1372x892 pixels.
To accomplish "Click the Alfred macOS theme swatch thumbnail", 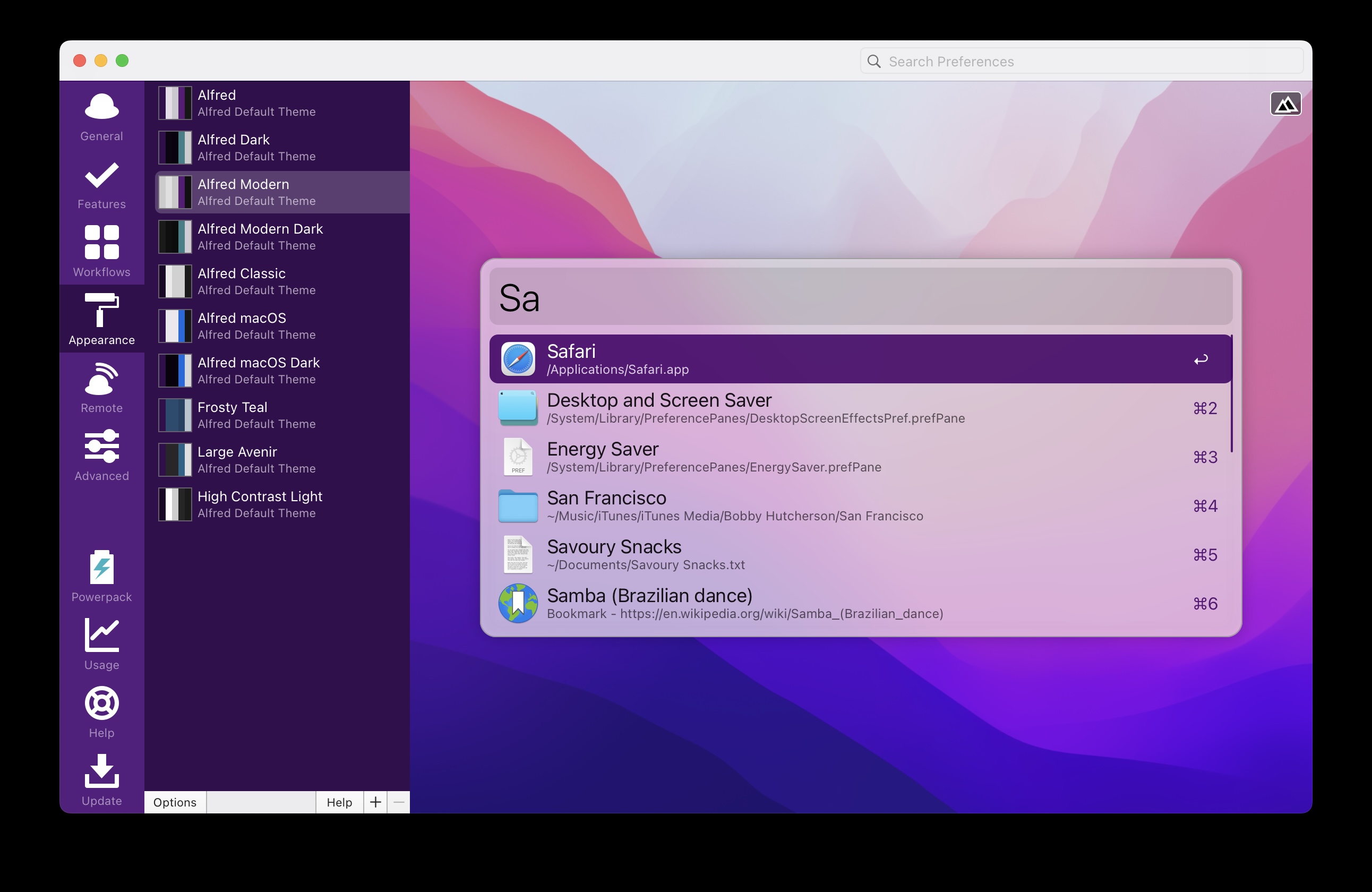I will point(175,326).
